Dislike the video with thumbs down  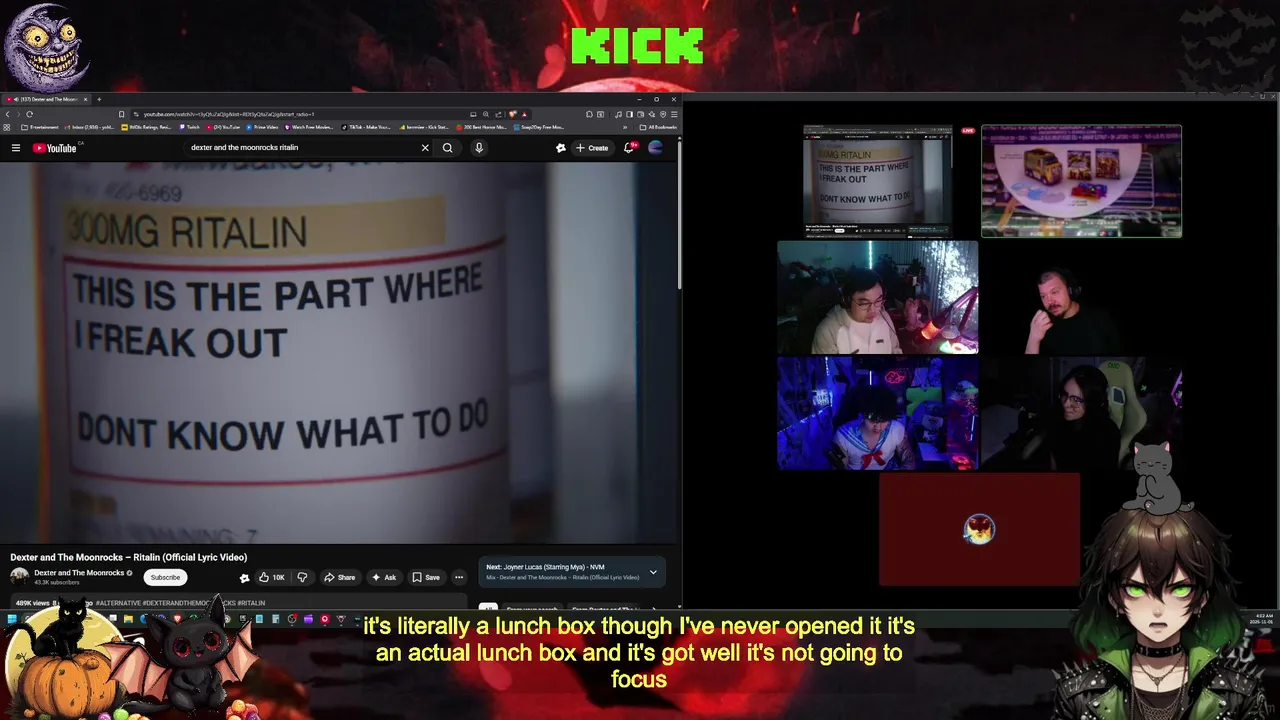[x=302, y=577]
